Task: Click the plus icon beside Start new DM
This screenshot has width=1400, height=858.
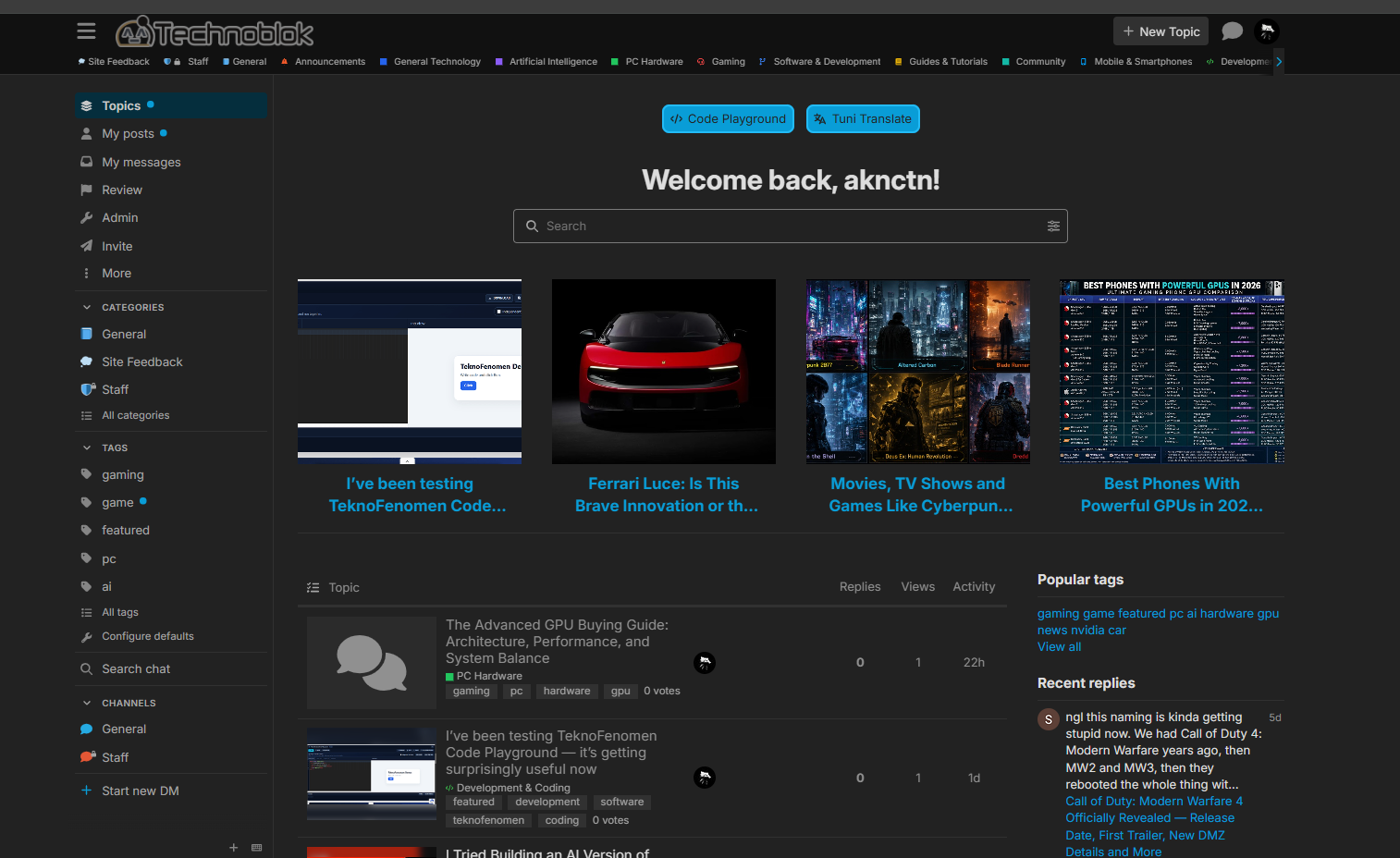Action: [x=87, y=791]
